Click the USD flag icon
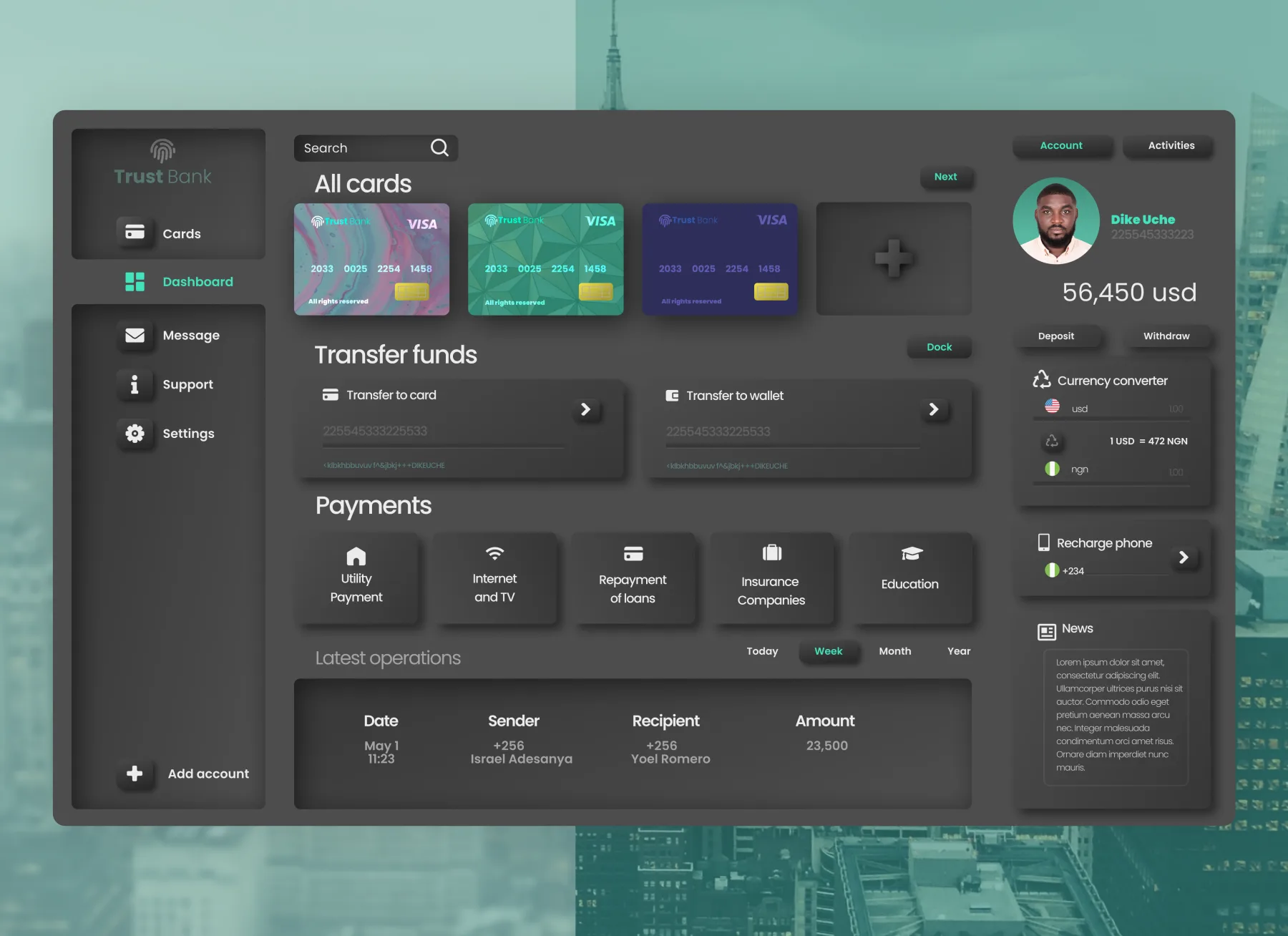Image resolution: width=1288 pixels, height=936 pixels. pos(1052,406)
